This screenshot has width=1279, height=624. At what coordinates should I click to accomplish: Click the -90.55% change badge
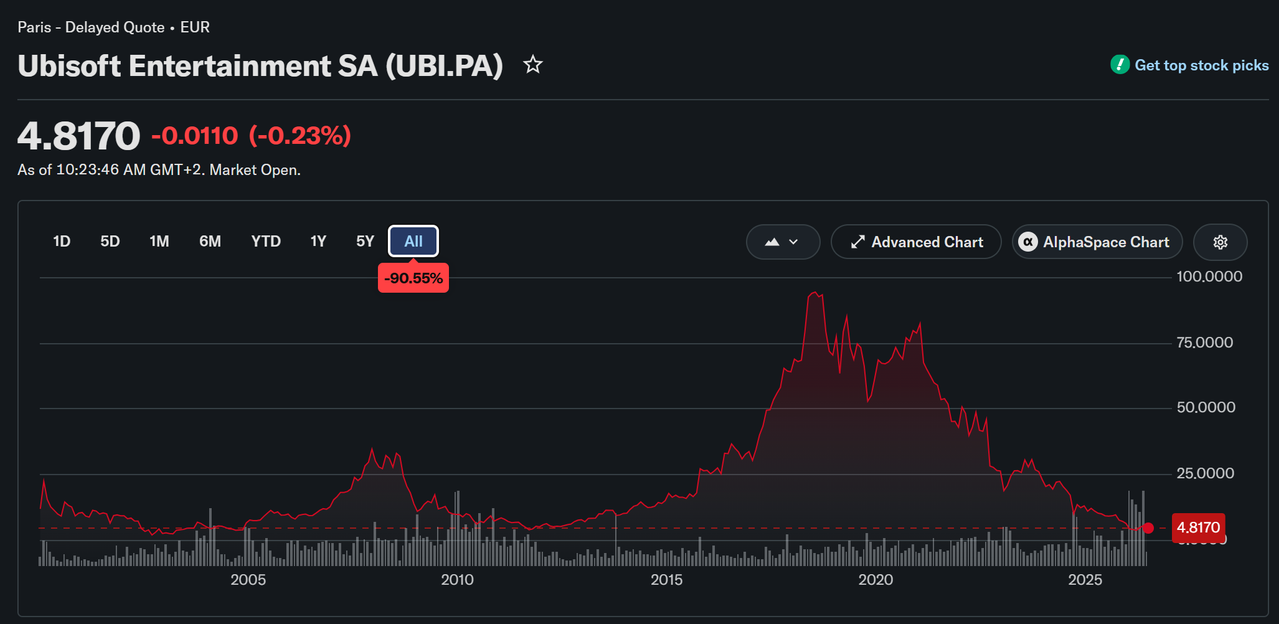pos(413,278)
